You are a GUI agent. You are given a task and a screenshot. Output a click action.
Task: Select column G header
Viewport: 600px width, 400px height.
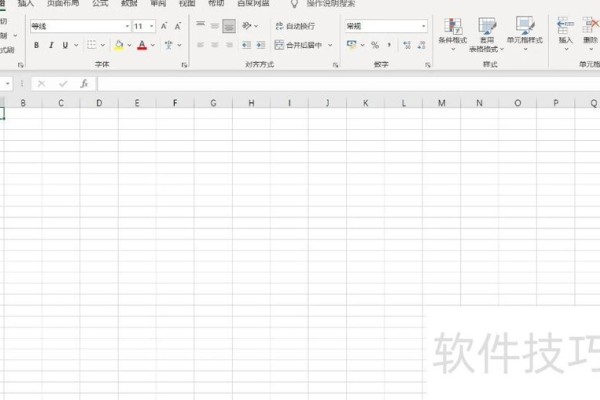point(213,103)
